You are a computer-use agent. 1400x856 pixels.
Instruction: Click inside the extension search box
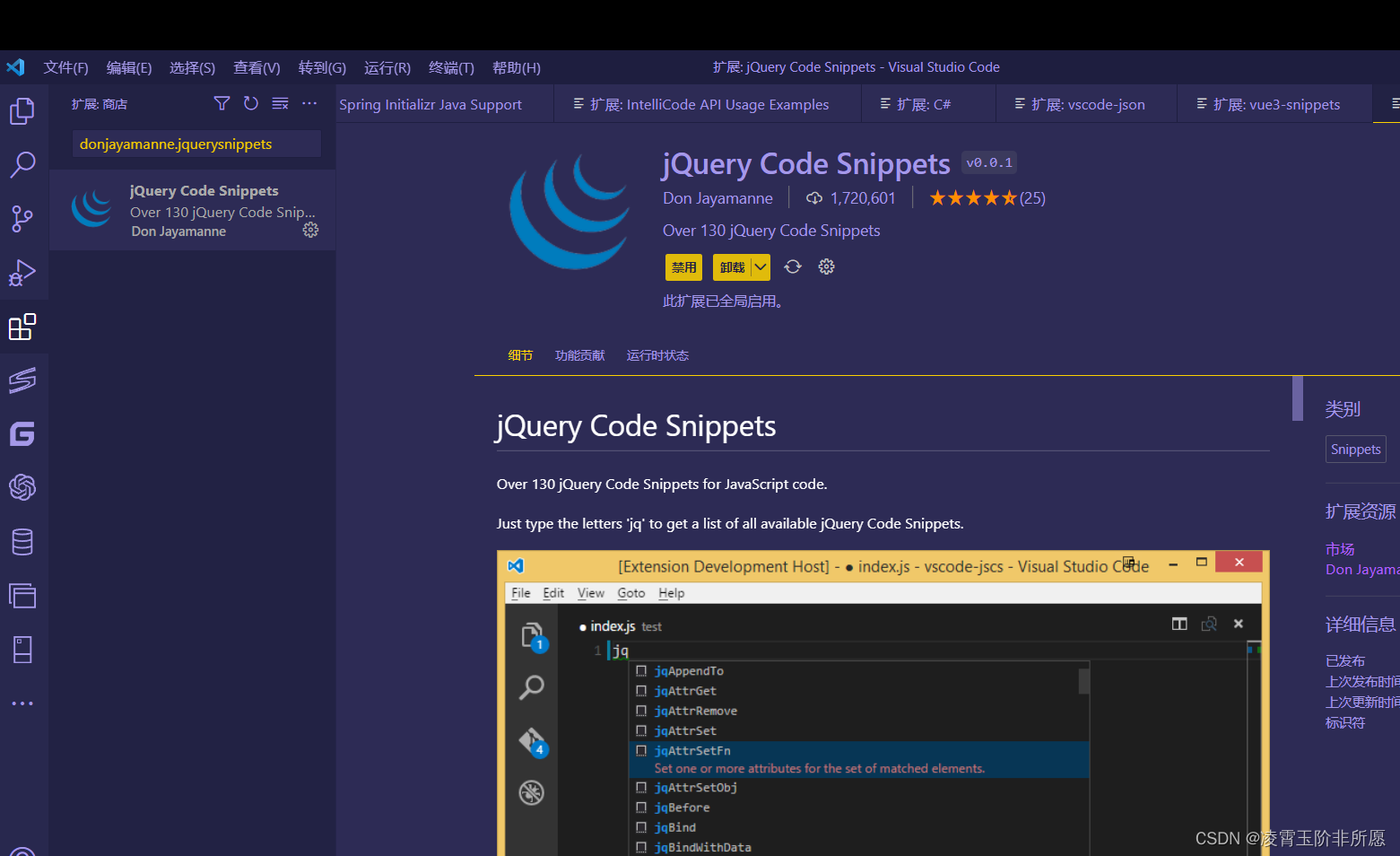(x=196, y=144)
